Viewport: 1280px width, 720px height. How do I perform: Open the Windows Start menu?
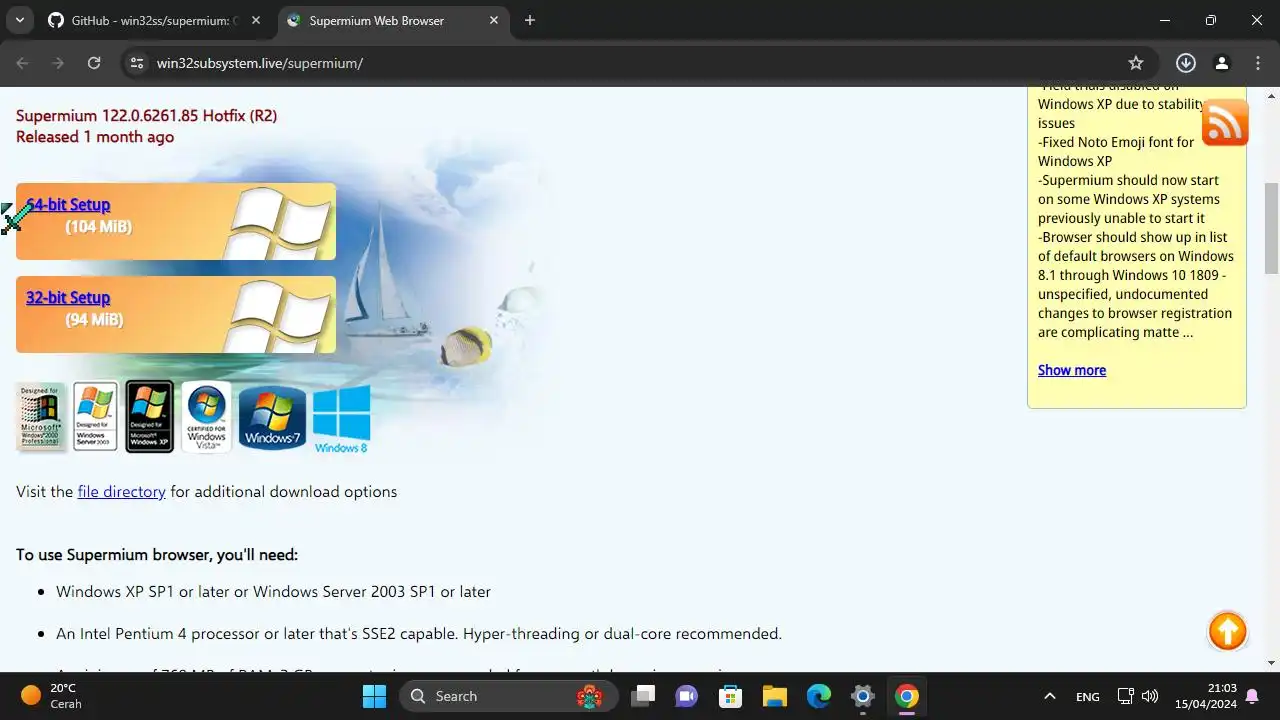coord(374,696)
